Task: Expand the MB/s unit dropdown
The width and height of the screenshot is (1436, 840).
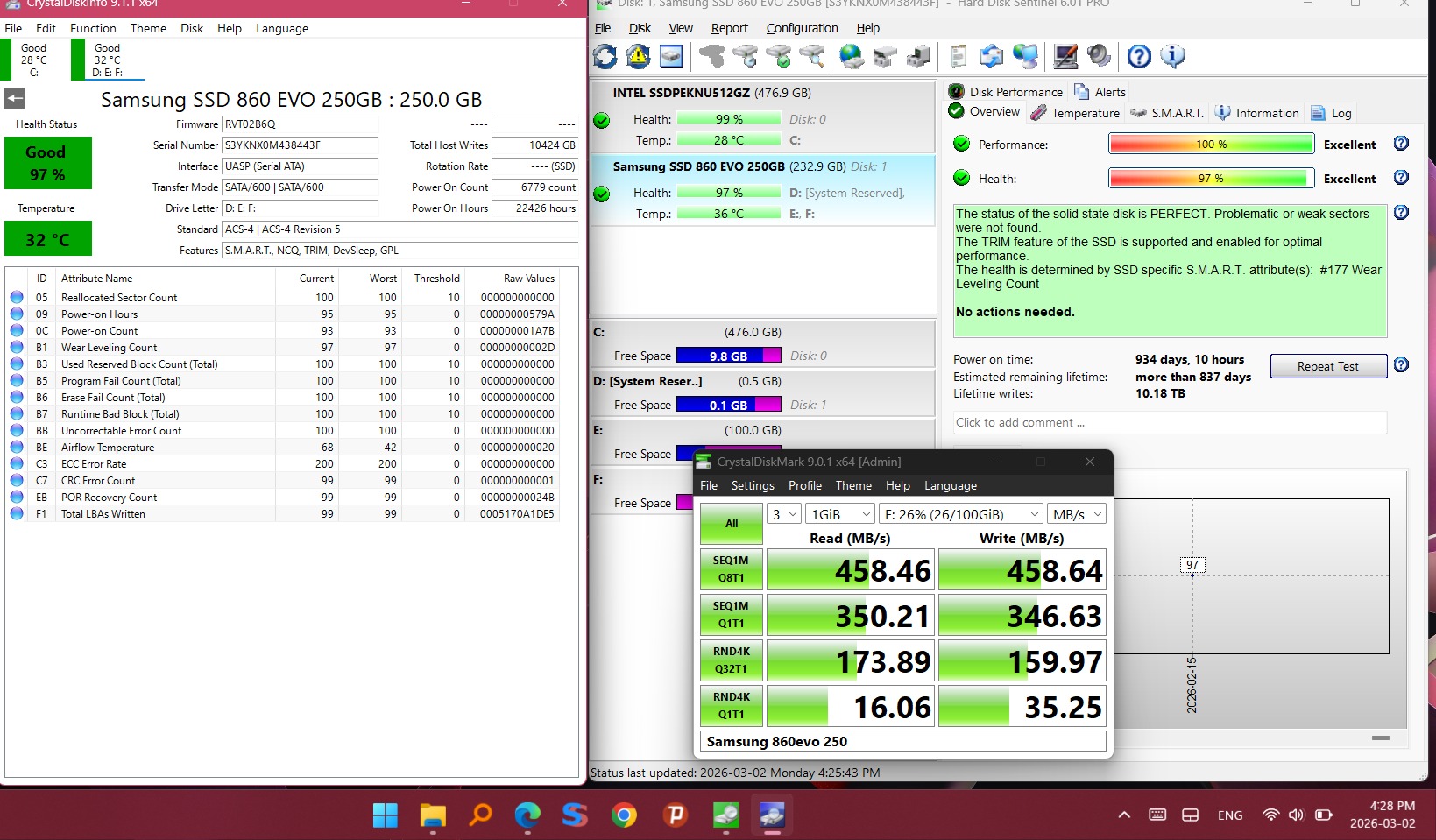Action: click(x=1077, y=514)
